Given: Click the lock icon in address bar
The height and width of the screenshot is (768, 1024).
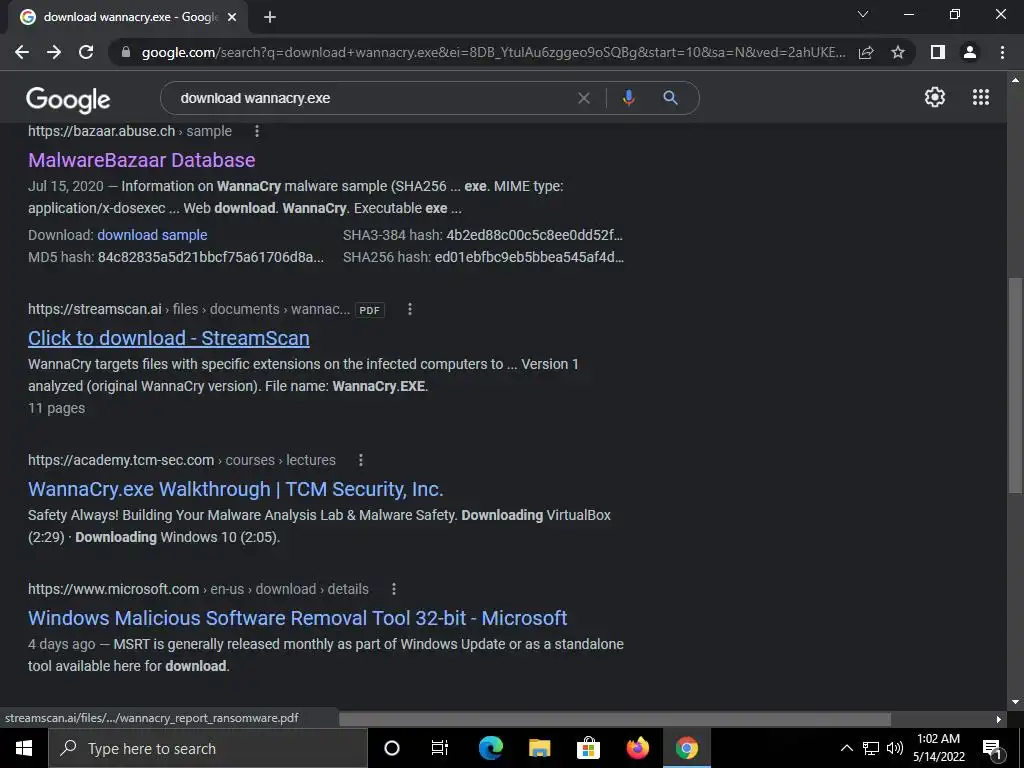Looking at the screenshot, I should point(126,52).
